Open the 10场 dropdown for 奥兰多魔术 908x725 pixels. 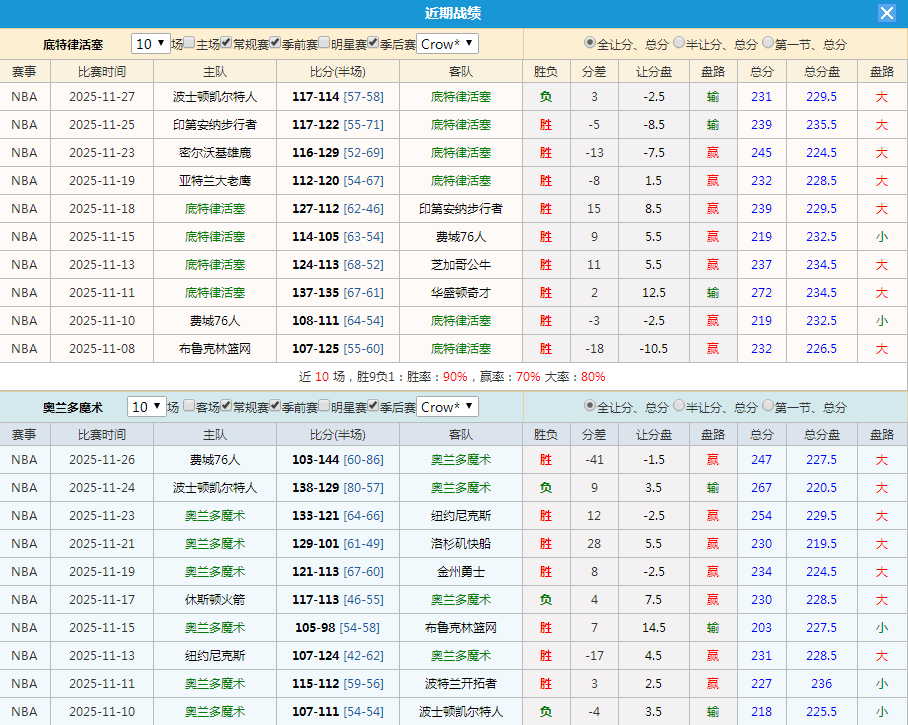[x=149, y=407]
